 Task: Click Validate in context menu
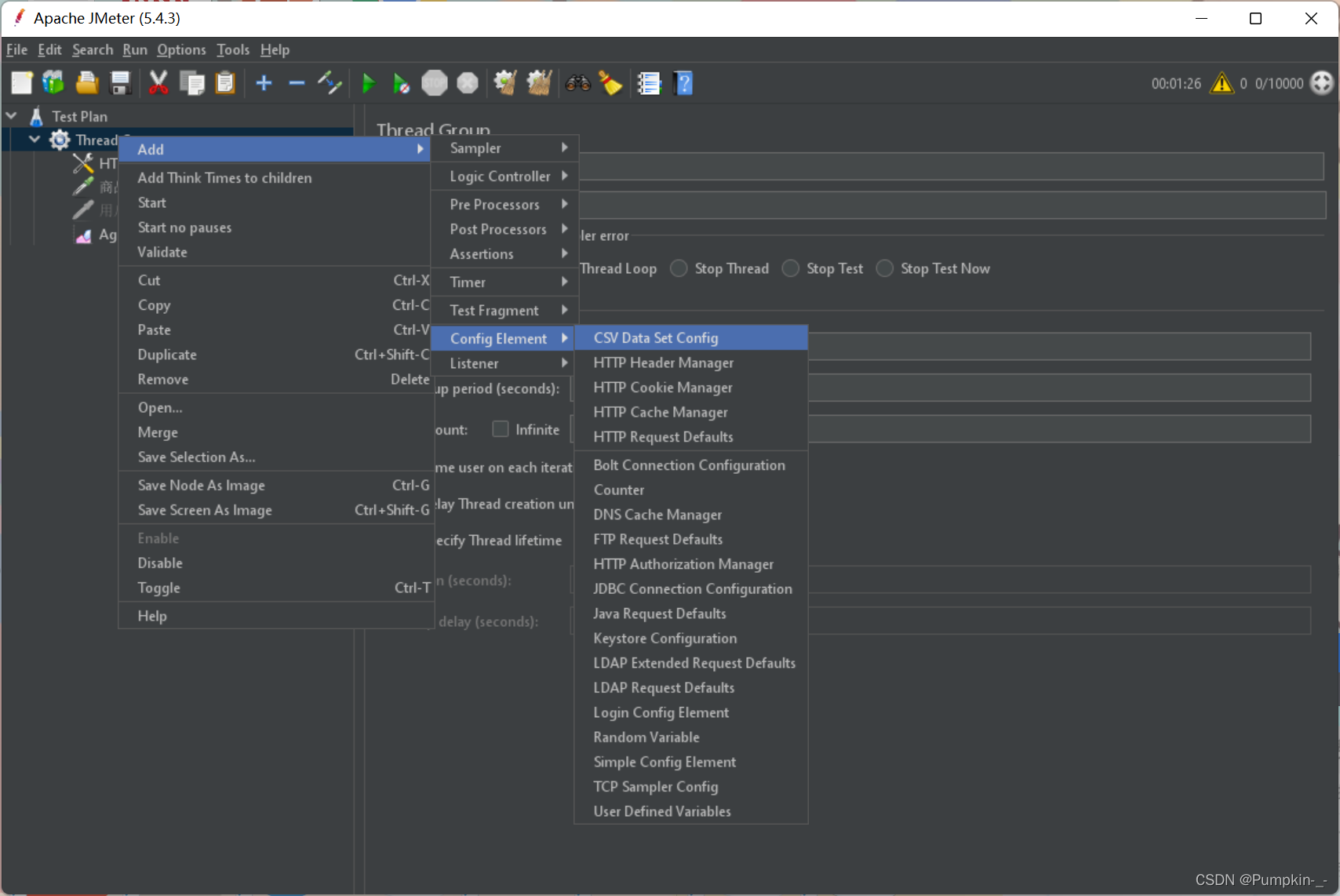point(275,252)
